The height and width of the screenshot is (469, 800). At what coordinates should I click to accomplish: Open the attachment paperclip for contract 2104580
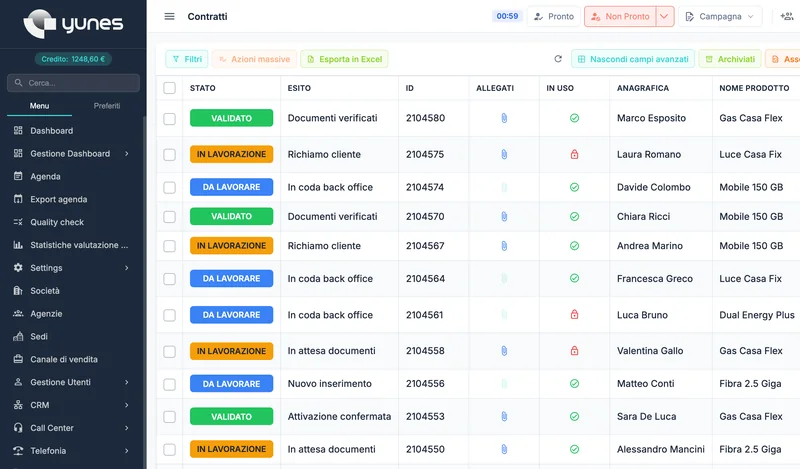[504, 118]
